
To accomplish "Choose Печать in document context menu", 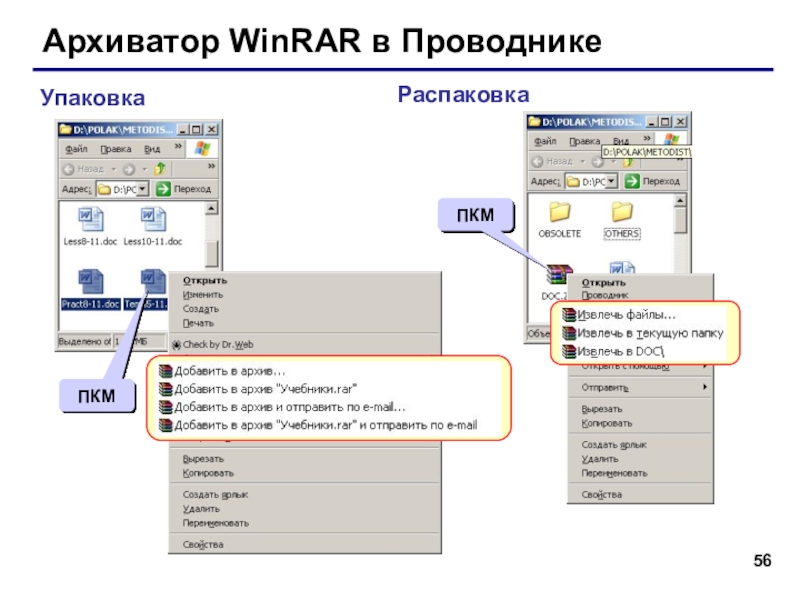I will 198,323.
